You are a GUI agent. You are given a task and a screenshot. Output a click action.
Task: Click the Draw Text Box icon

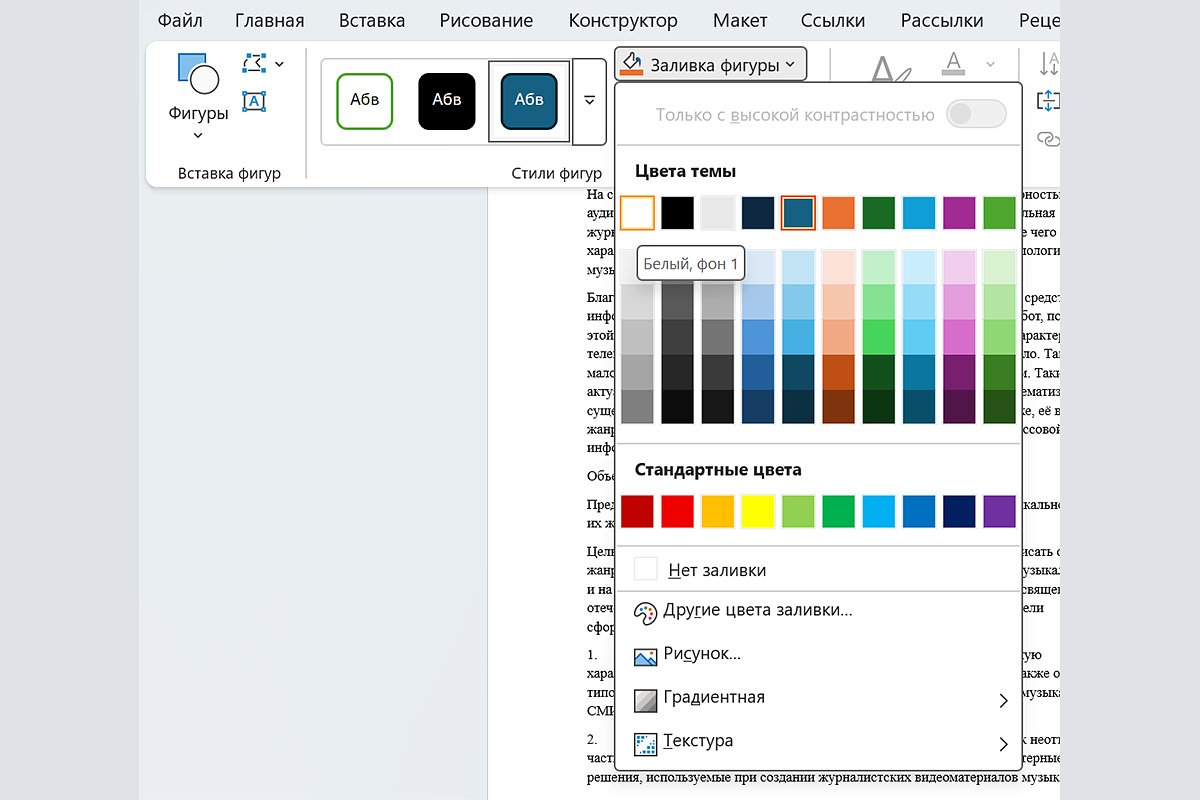[255, 101]
